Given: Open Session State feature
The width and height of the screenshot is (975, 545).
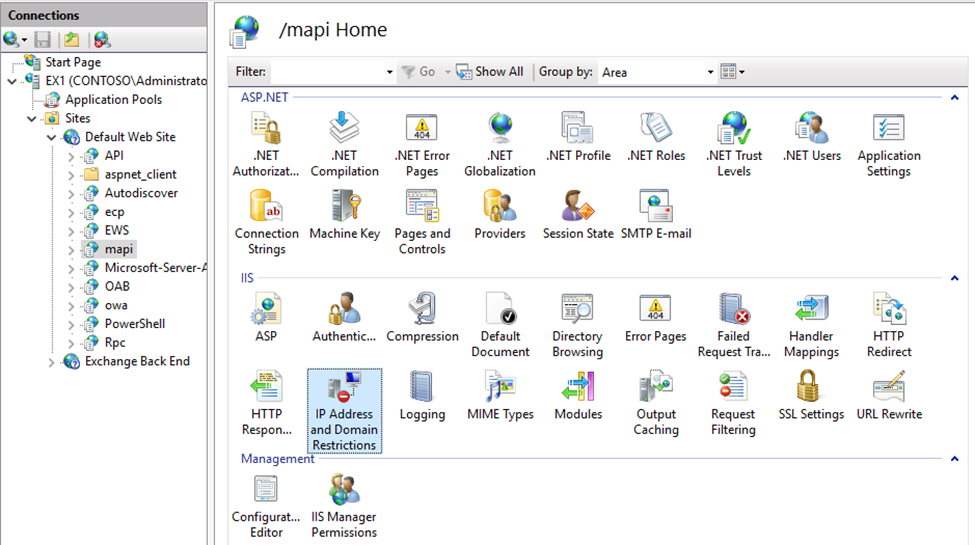Looking at the screenshot, I should tap(578, 215).
